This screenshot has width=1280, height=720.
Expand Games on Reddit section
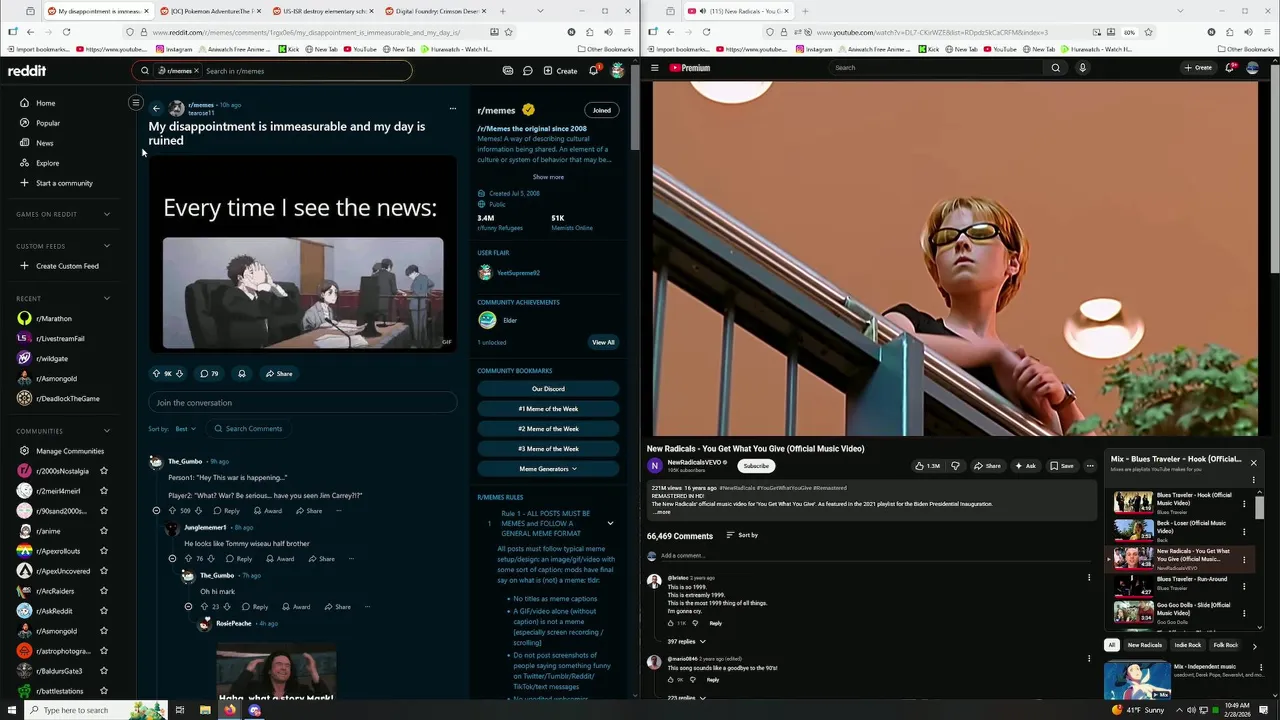coord(107,214)
